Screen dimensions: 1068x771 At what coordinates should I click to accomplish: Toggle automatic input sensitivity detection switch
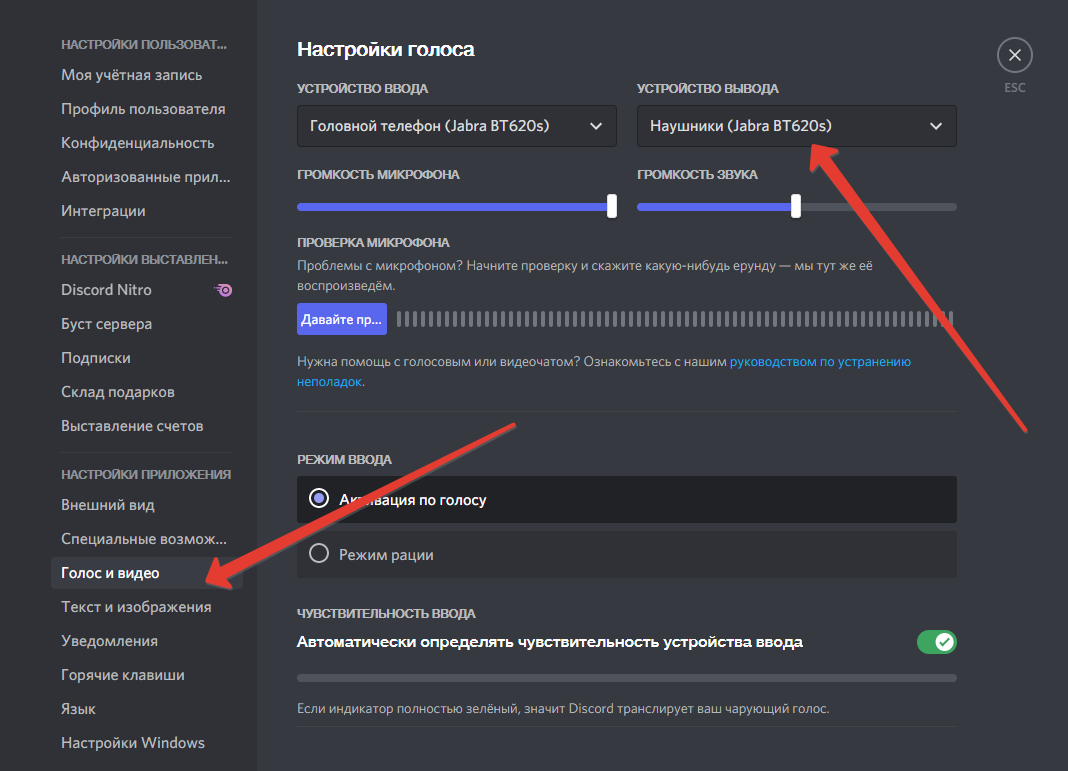(x=936, y=642)
